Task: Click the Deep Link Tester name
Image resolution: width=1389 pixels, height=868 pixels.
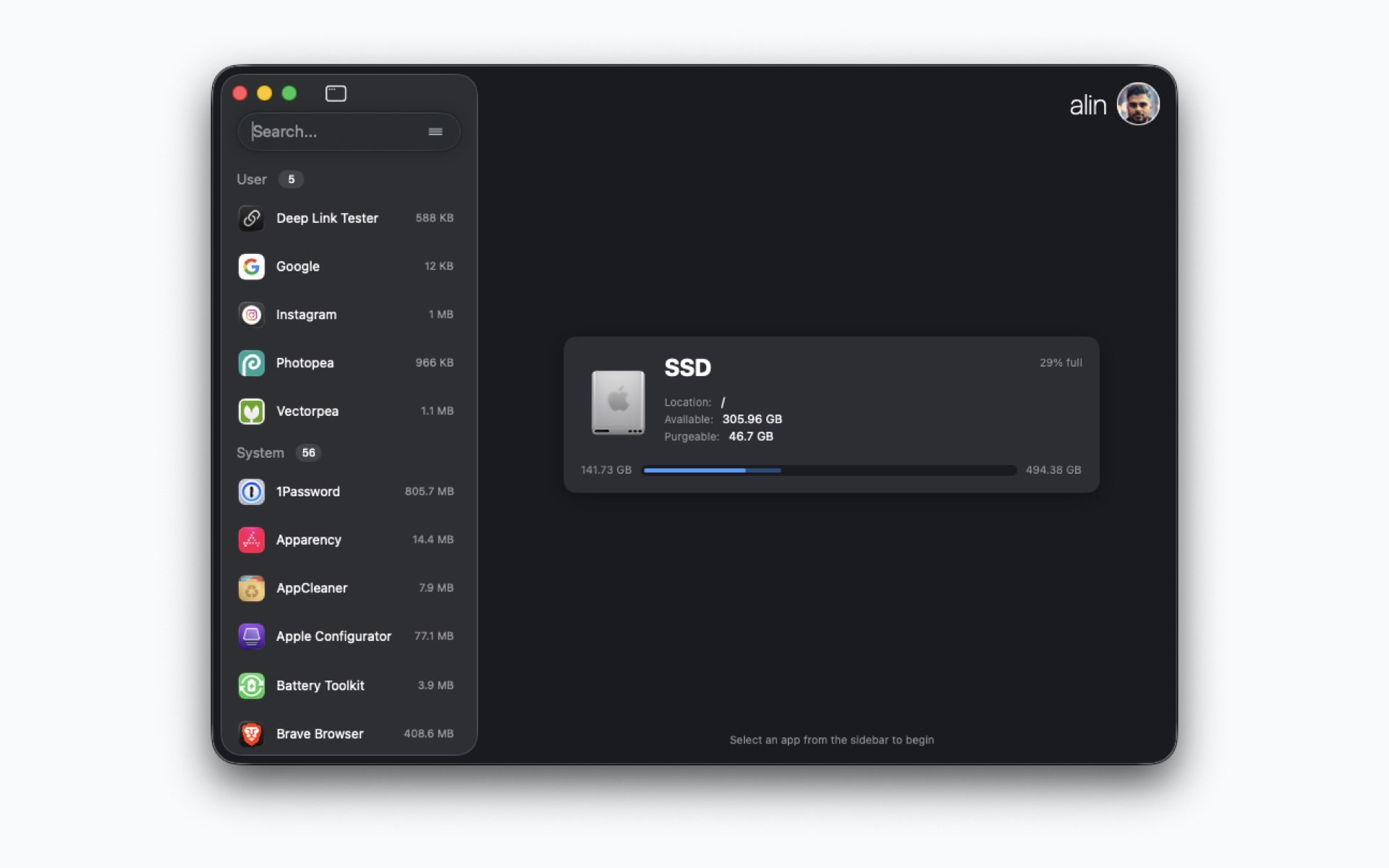Action: tap(327, 218)
